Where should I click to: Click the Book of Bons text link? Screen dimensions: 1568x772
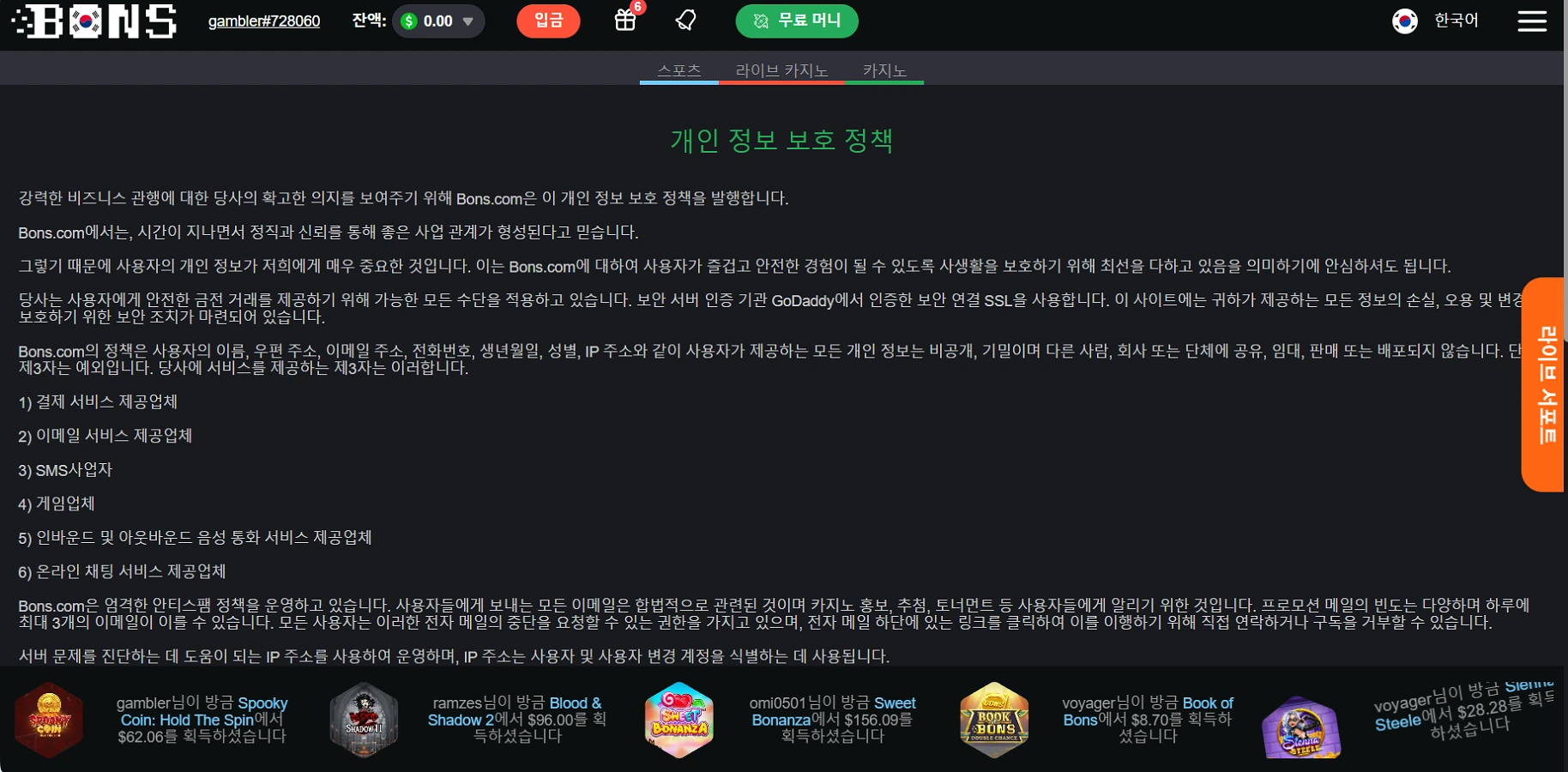[1149, 712]
